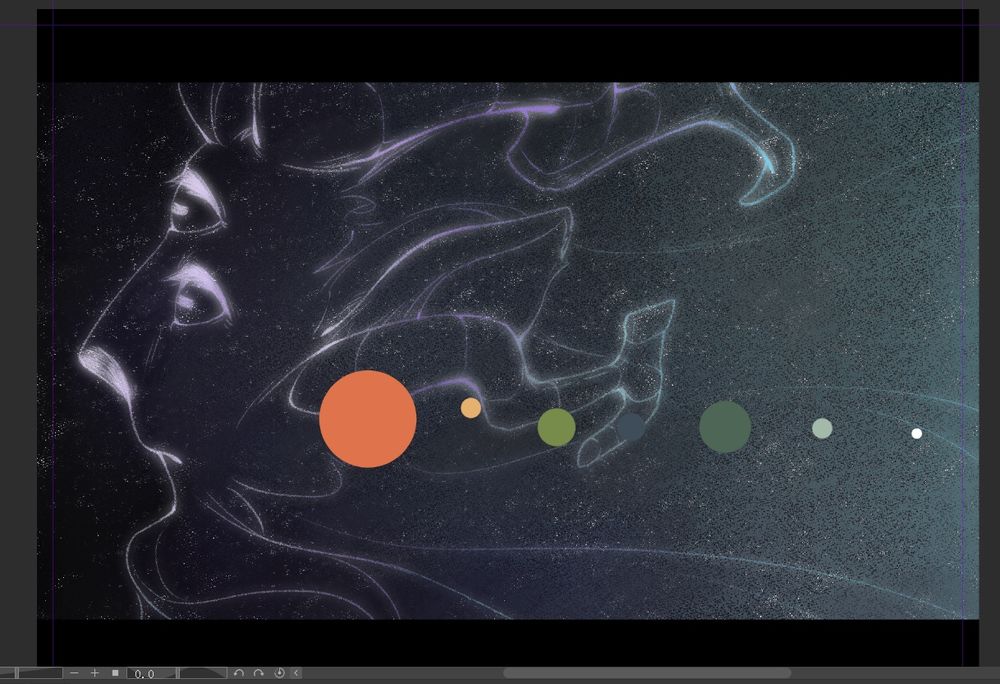Screen dimensions: 1000x684
Task: Click the dark slate-blue circle on the canvas
Action: (631, 426)
